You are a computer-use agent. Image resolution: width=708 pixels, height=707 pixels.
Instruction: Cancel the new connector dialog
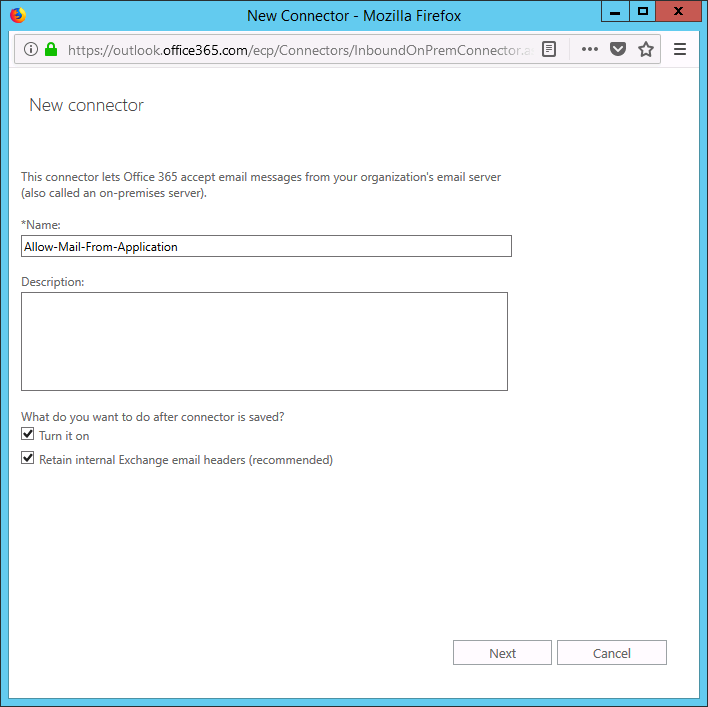click(x=611, y=652)
